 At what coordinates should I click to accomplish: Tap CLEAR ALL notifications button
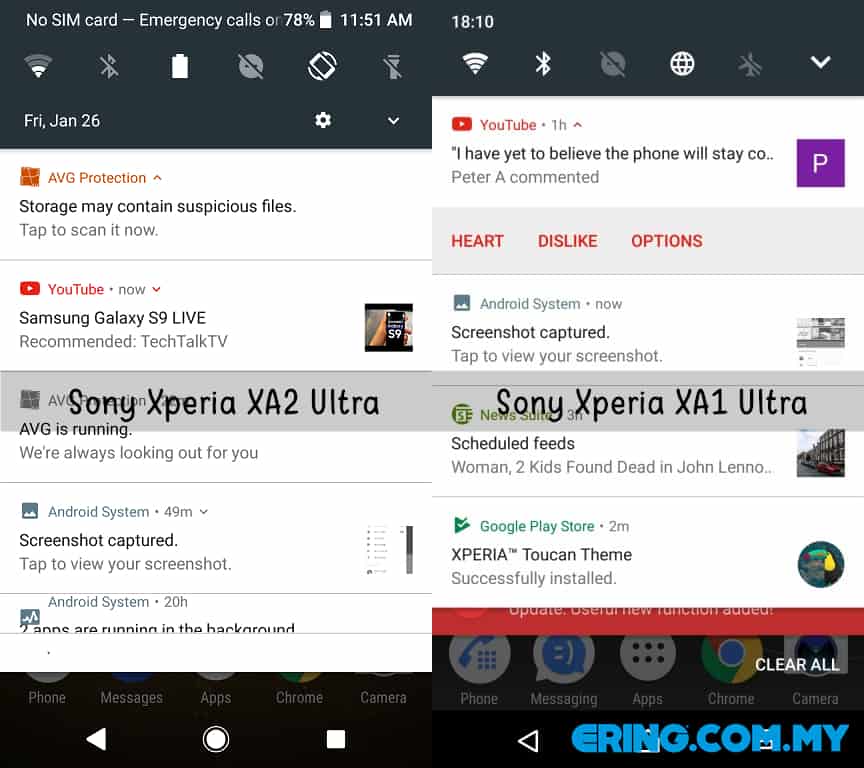797,665
